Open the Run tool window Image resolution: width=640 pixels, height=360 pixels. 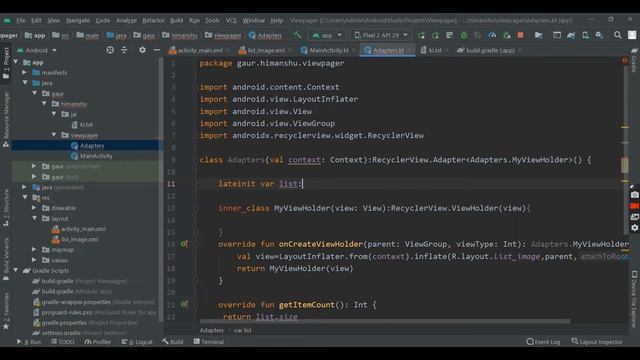[29, 342]
